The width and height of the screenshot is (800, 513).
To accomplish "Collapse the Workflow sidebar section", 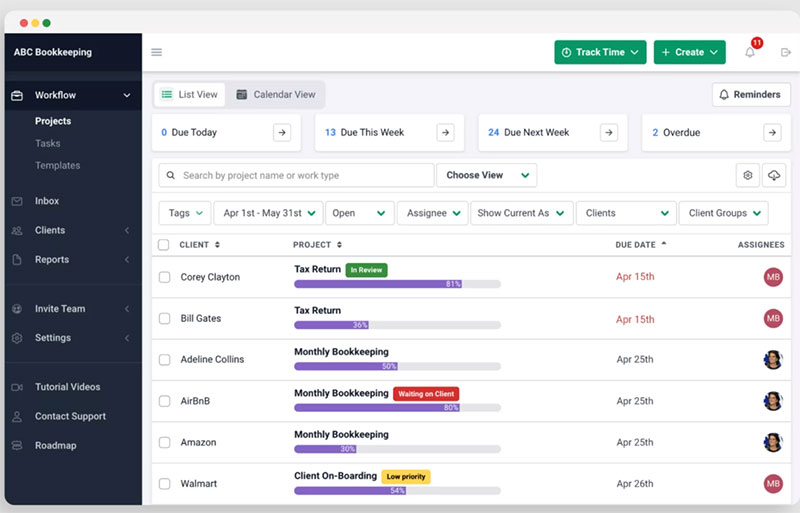I will (127, 95).
